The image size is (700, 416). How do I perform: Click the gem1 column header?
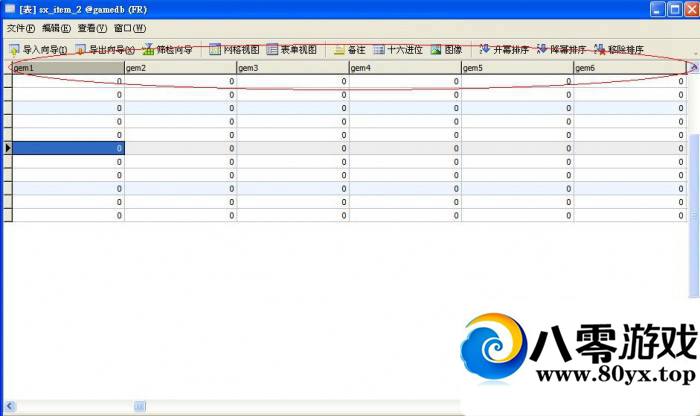[x=67, y=68]
